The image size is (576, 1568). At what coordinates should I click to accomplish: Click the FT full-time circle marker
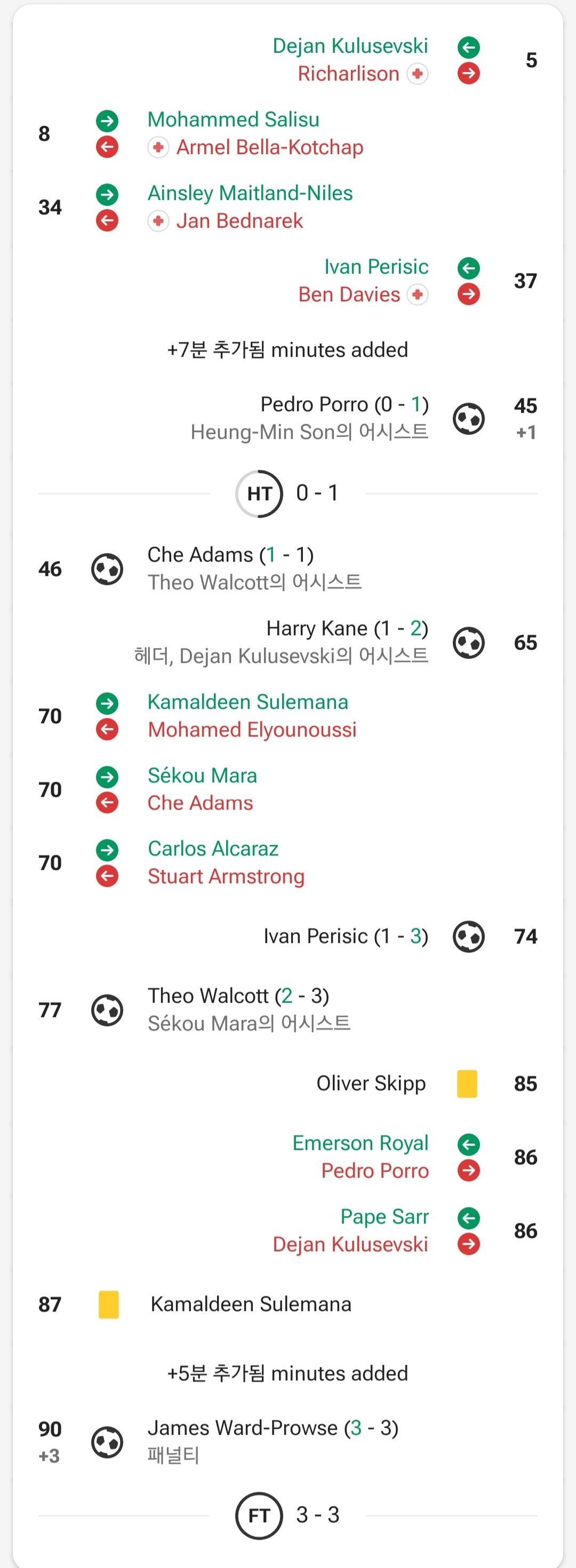pos(259,1516)
